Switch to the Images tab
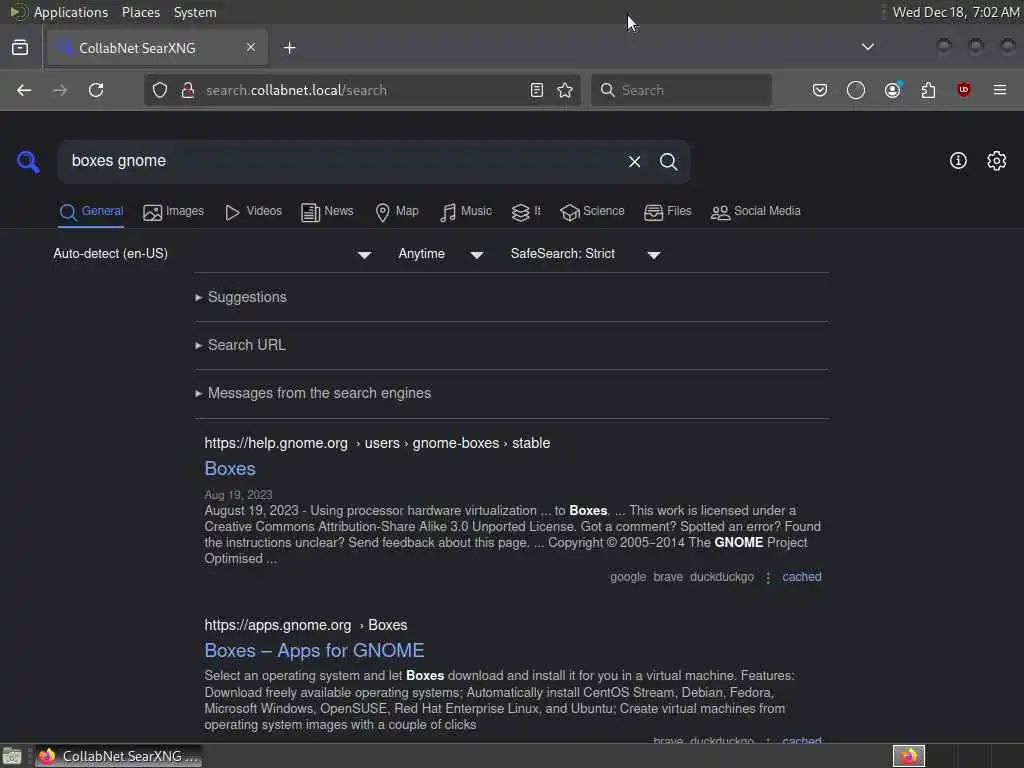The width and height of the screenshot is (1024, 768). pyautogui.click(x=174, y=212)
